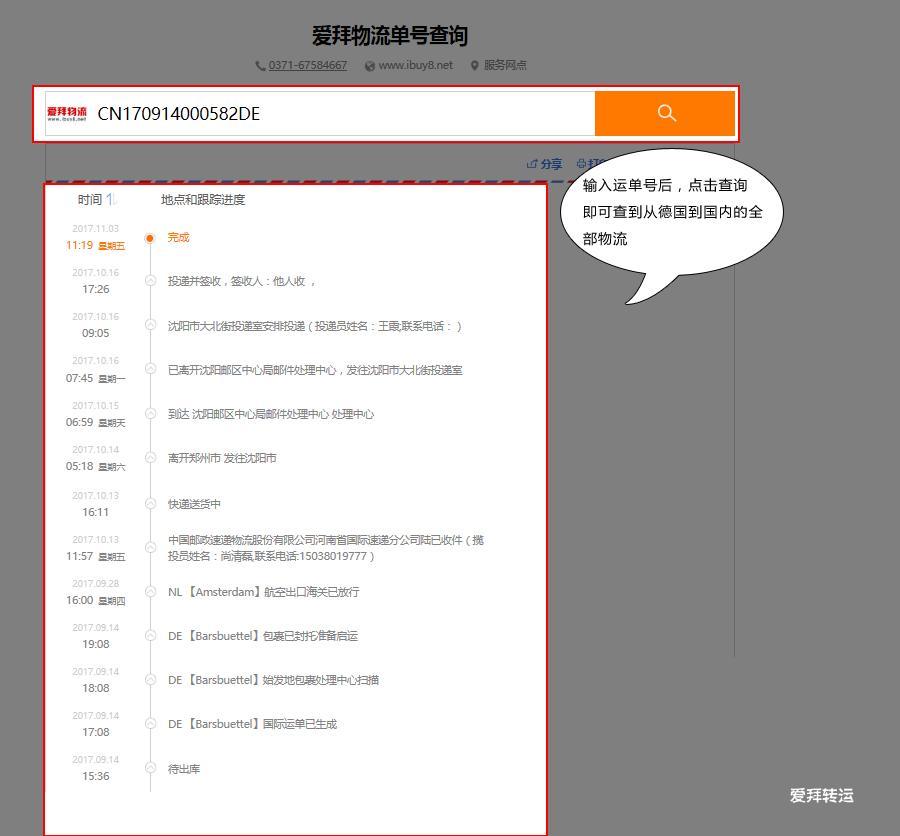Select DE Barsbuettel 国际运单已生成 entry
900x836 pixels.
[x=252, y=724]
